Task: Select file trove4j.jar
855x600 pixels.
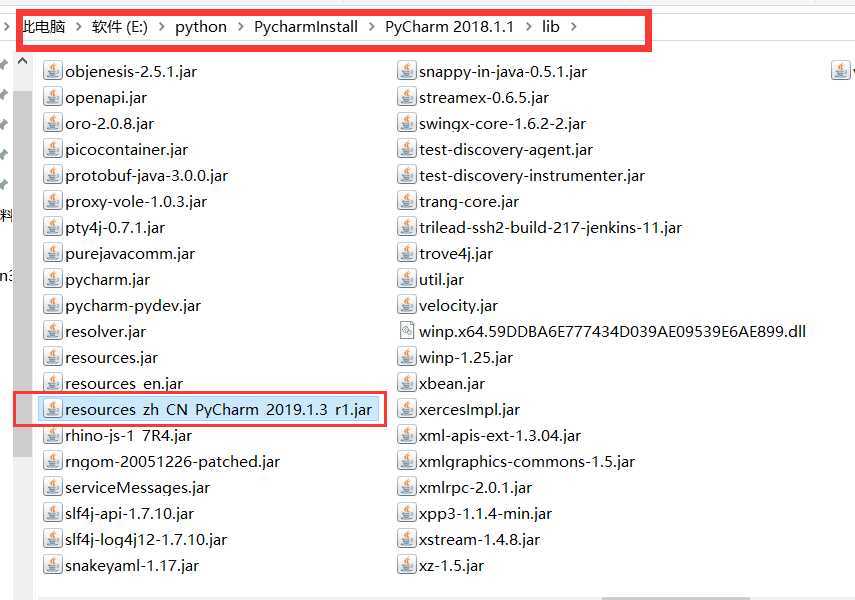Action: click(x=445, y=253)
